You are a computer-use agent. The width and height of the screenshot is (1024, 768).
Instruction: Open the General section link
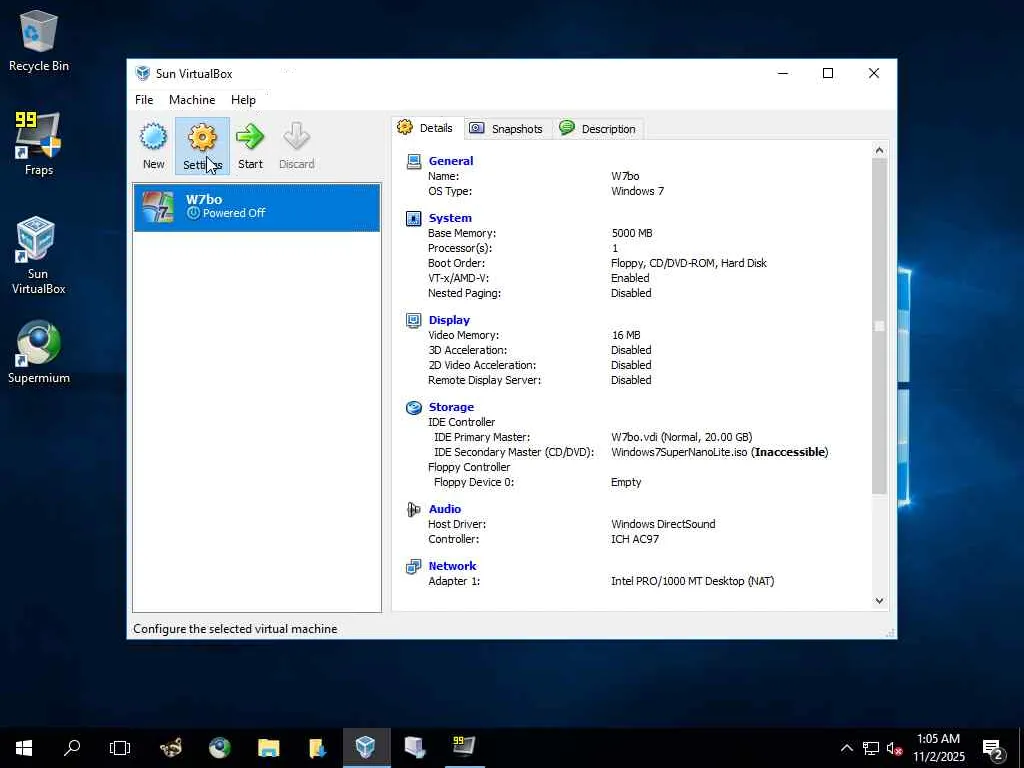coord(451,161)
